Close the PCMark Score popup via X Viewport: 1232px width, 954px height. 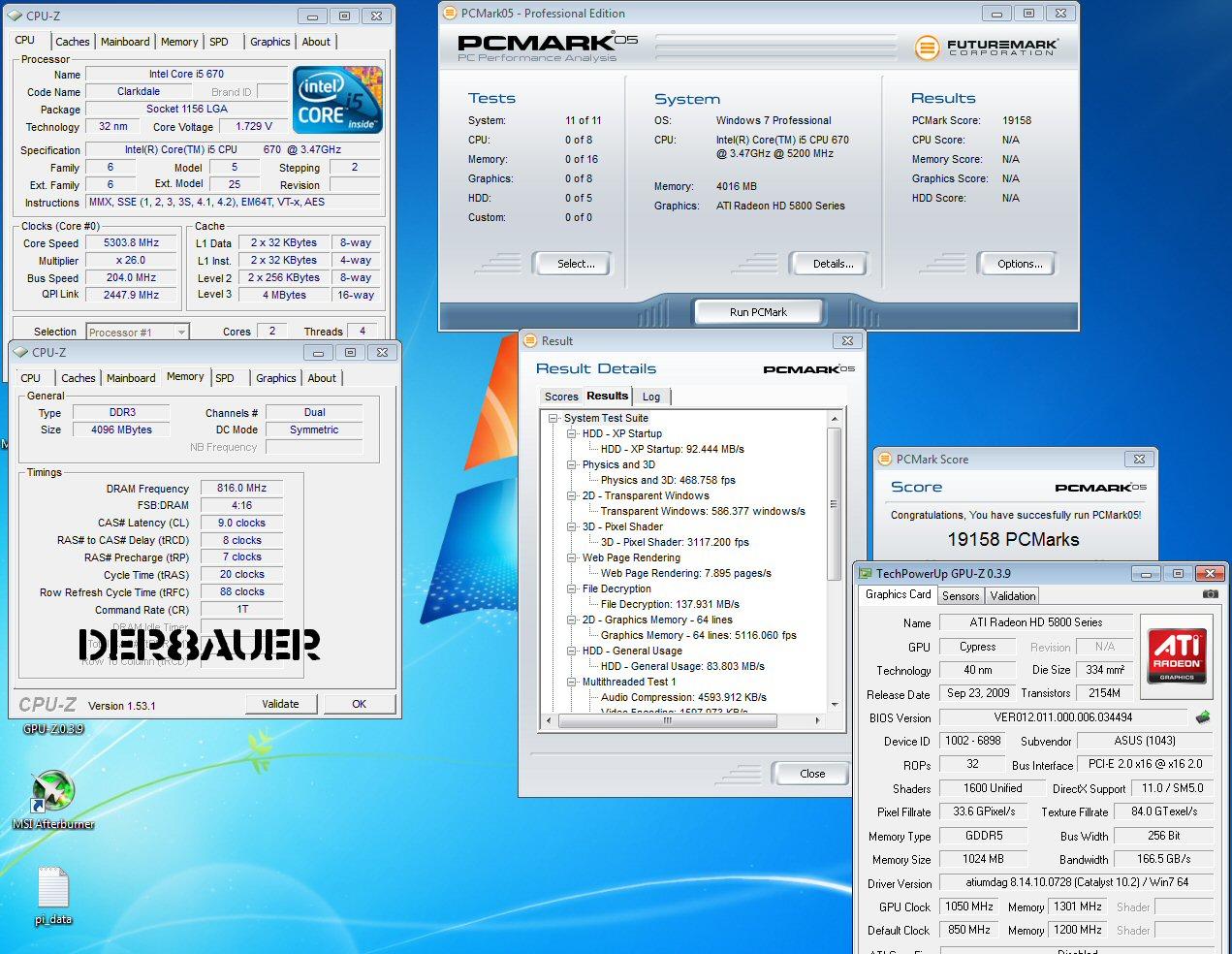coord(1139,459)
